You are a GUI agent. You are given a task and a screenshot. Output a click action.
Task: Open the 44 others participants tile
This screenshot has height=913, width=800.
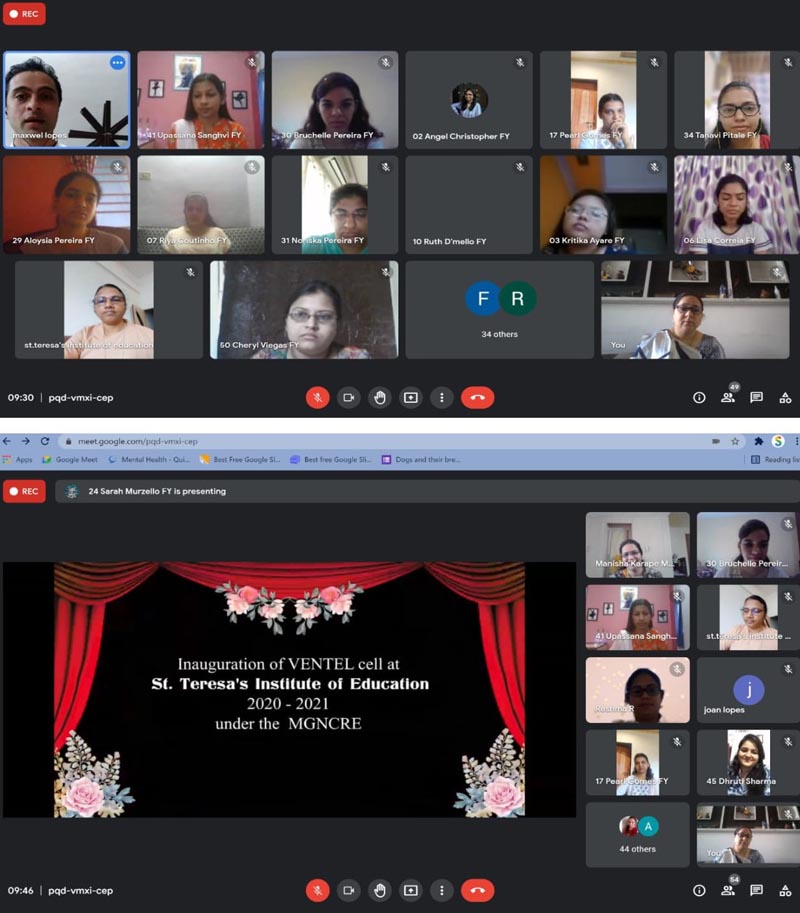(638, 835)
